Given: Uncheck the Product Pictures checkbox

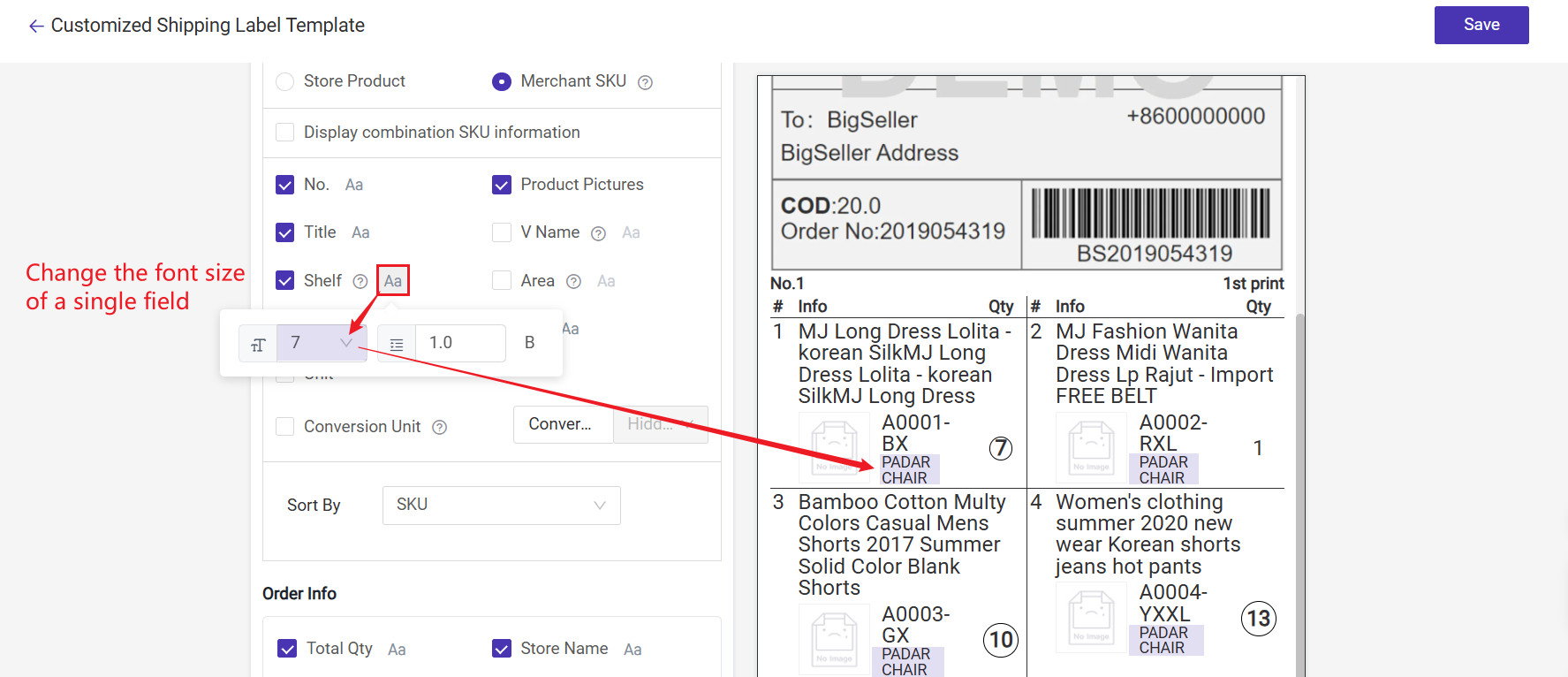Looking at the screenshot, I should 502,185.
